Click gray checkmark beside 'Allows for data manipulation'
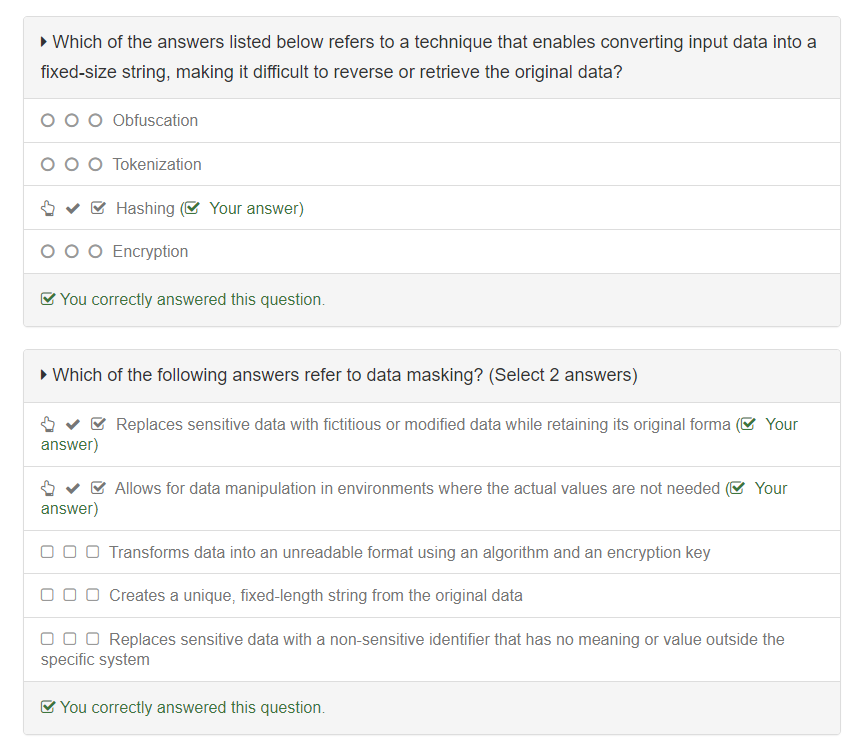 click(x=72, y=488)
